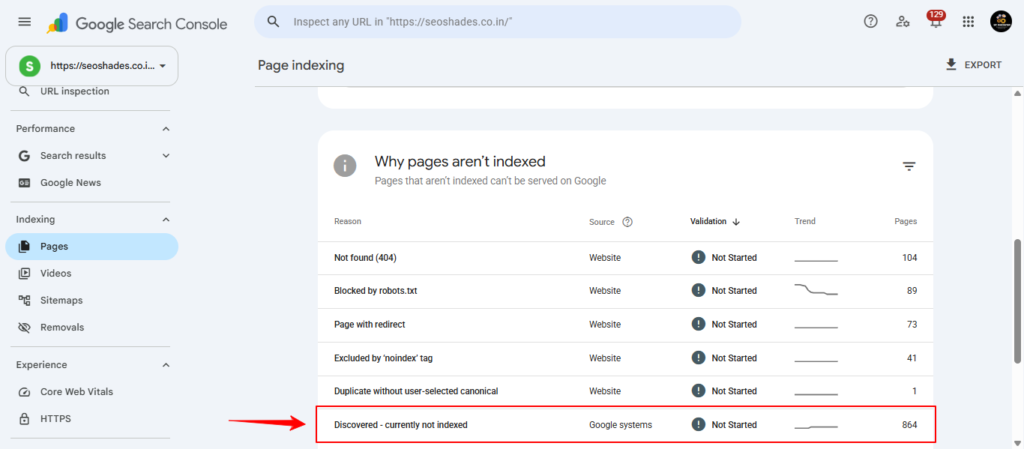This screenshot has width=1024, height=449.
Task: Click the 864 pages count
Action: [909, 425]
